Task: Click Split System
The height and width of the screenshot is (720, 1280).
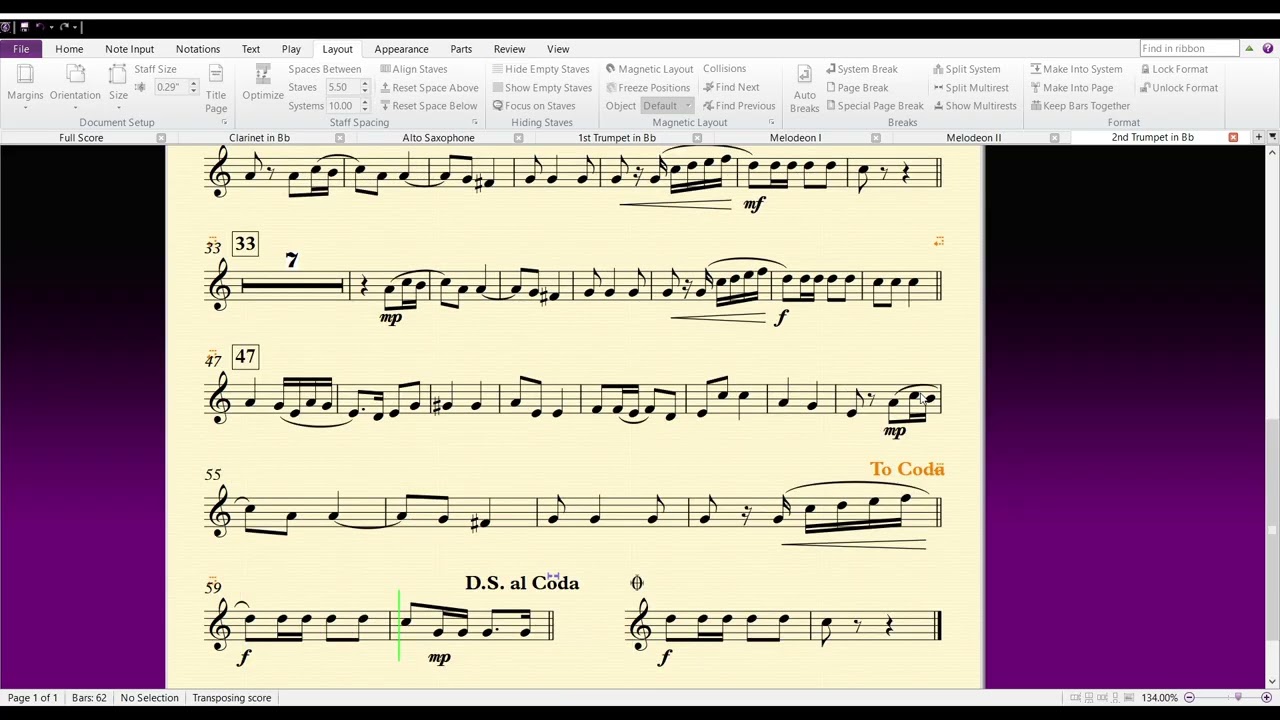Action: click(x=966, y=69)
